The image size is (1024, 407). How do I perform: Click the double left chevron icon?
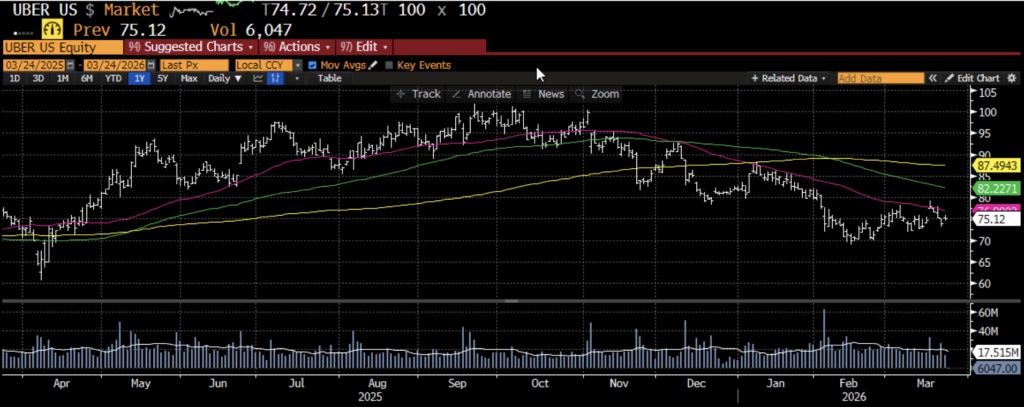tap(932, 78)
